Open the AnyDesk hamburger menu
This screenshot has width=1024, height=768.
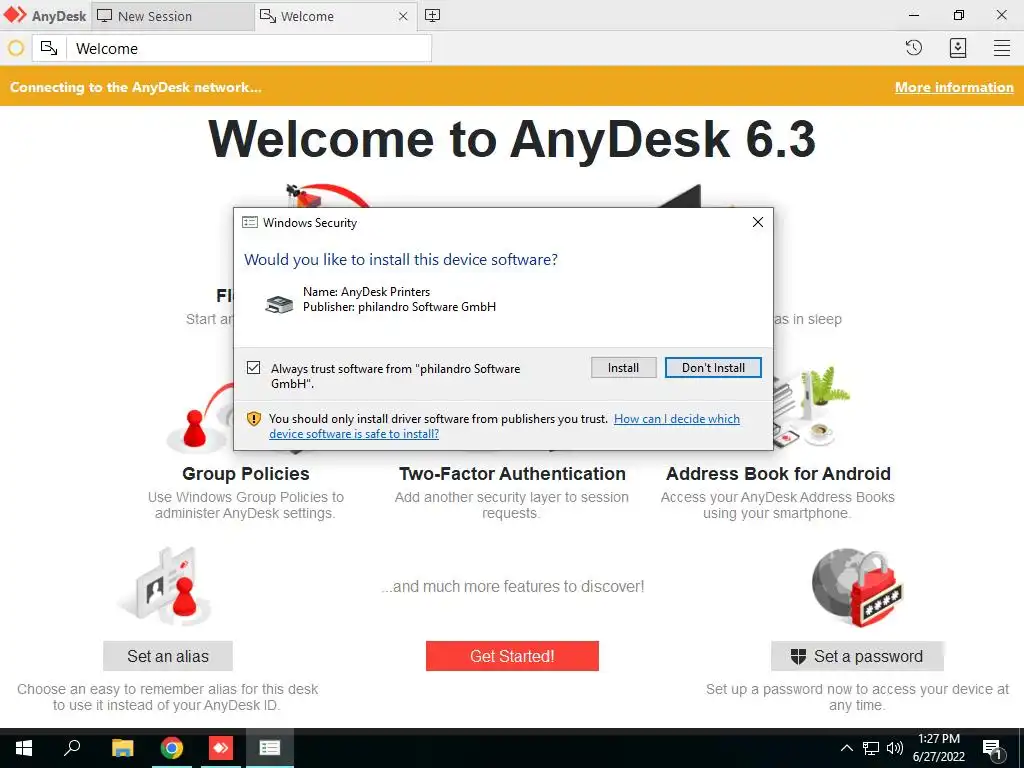tap(1002, 48)
